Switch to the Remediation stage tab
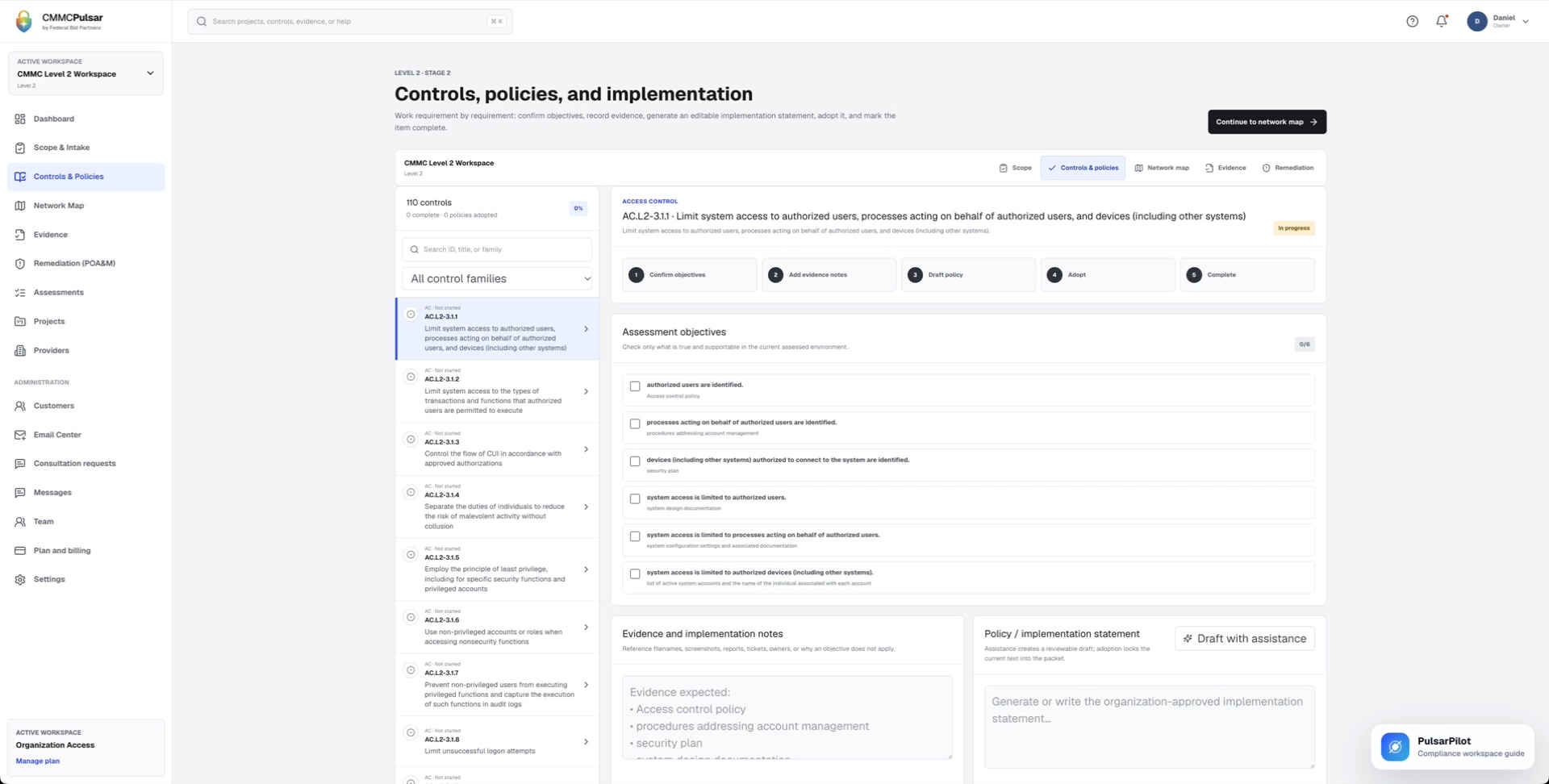 (1288, 168)
